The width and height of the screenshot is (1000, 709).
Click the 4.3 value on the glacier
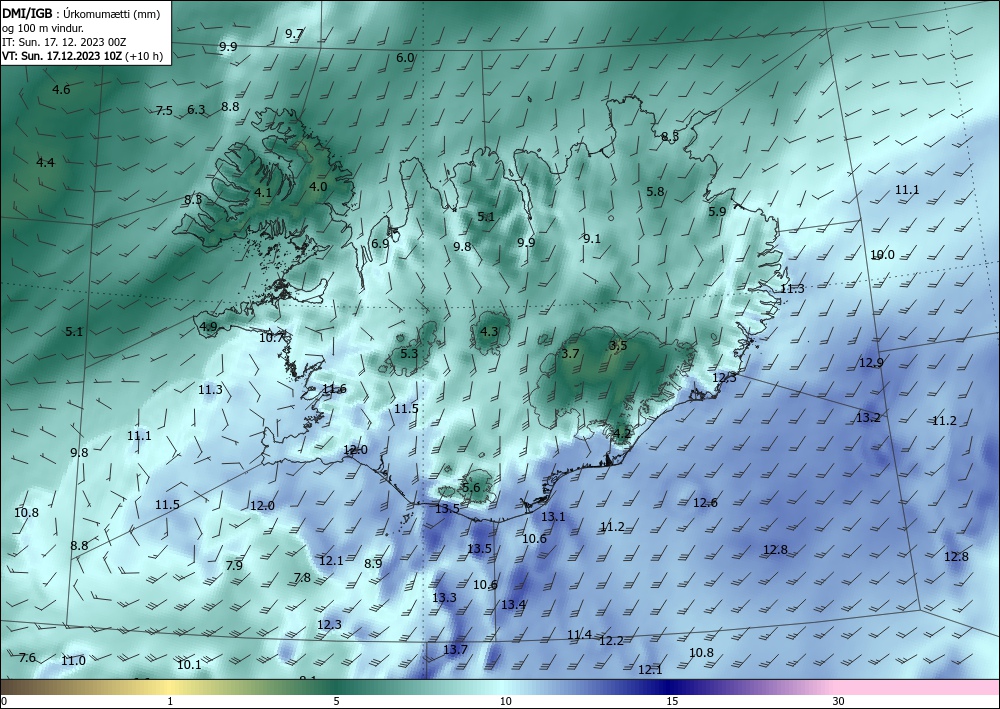point(489,332)
